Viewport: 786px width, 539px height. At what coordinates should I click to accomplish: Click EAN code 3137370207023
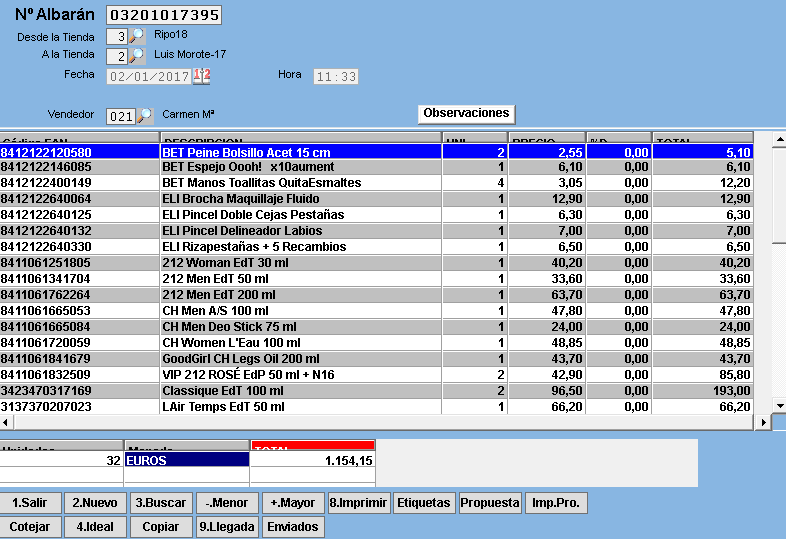pyautogui.click(x=46, y=407)
